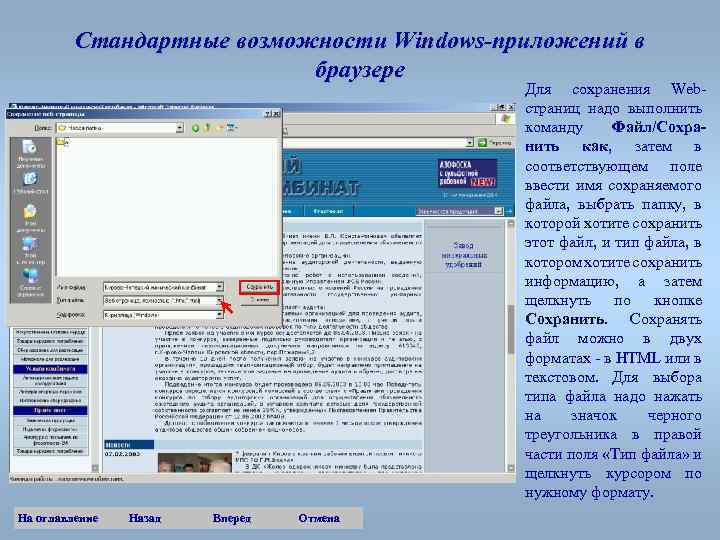Click the green Go arrow next to address bar

tap(482, 143)
